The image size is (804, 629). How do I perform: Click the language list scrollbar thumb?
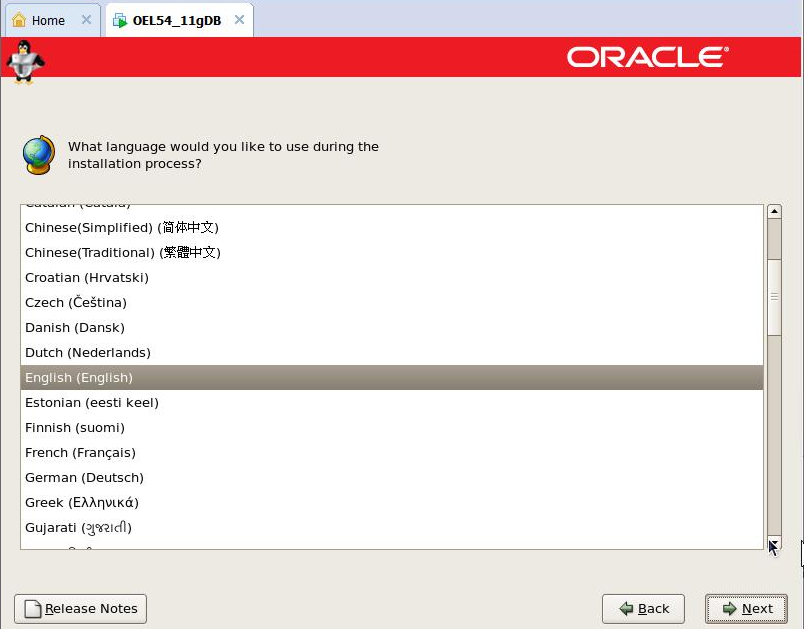pyautogui.click(x=774, y=297)
